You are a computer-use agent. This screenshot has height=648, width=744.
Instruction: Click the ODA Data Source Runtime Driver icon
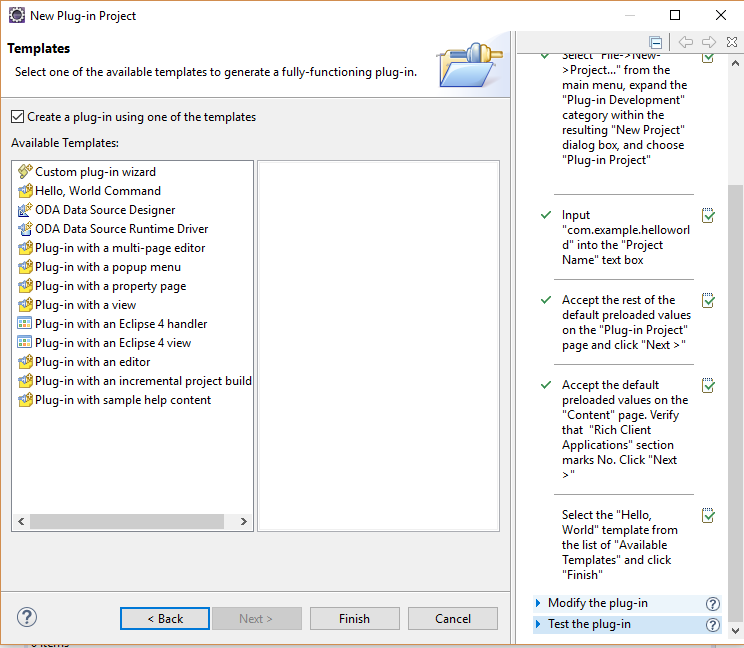[x=25, y=228]
